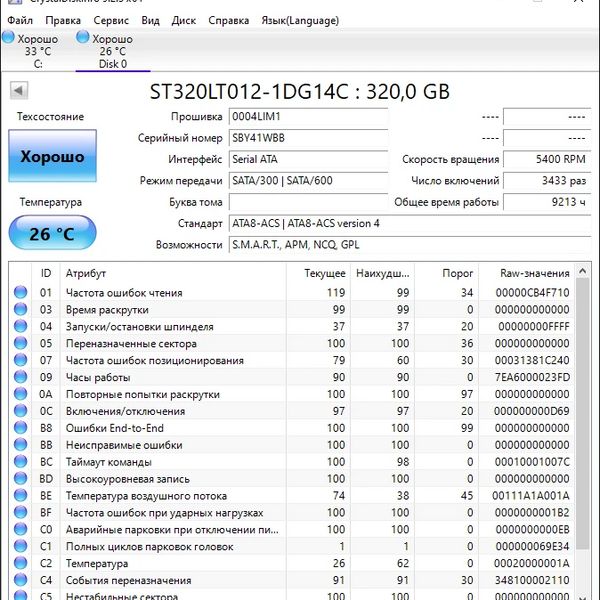
Task: Click status icon of row 07 Частота ошибок позиционирования
Action: pos(21,360)
